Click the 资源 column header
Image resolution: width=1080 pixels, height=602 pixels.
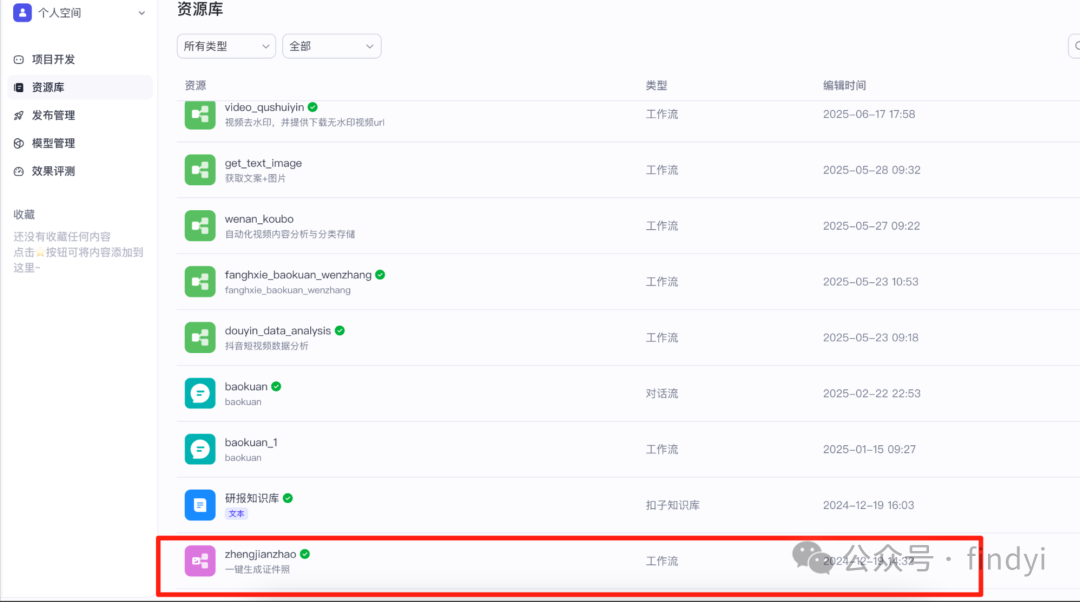(x=195, y=85)
